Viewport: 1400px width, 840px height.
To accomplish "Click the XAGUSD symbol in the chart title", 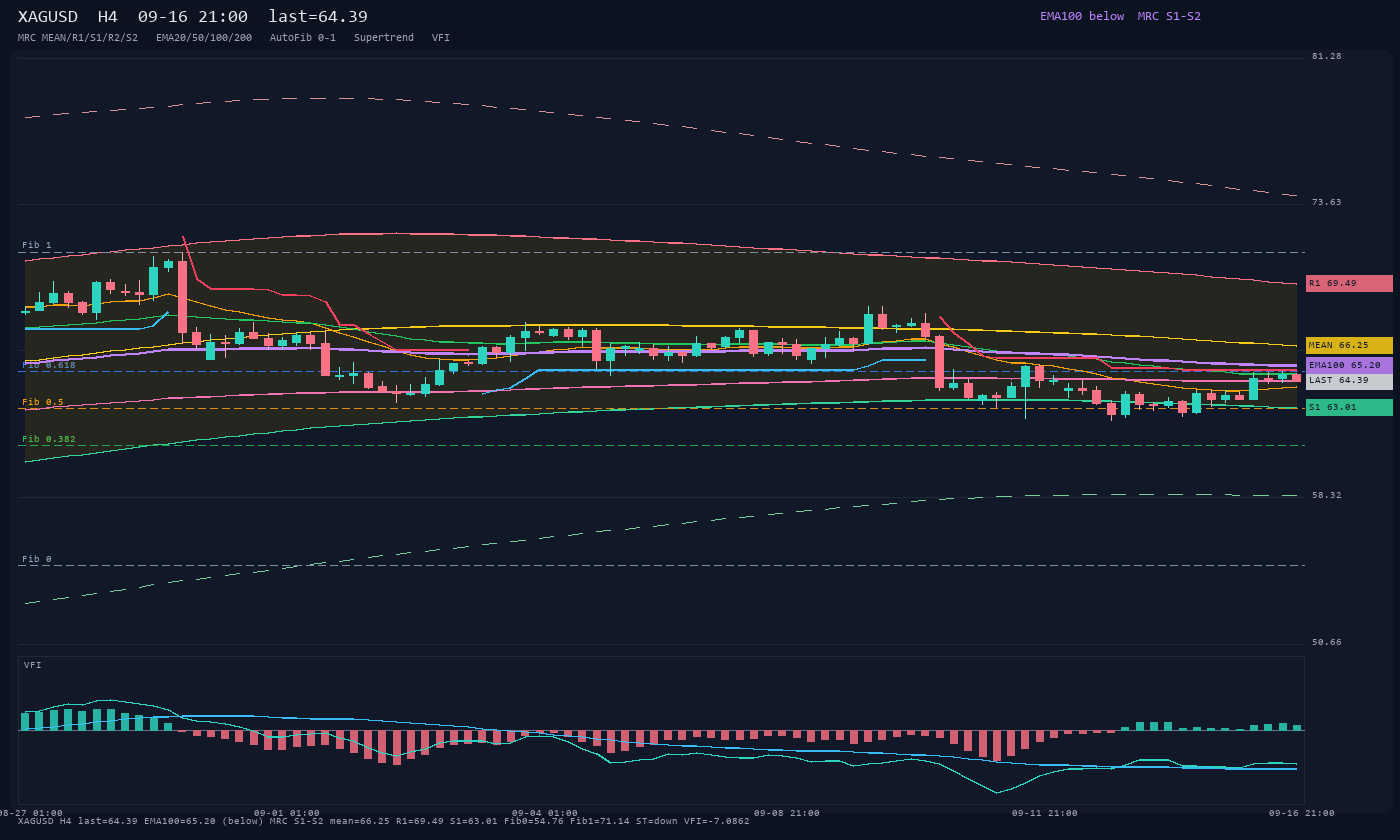I will pyautogui.click(x=50, y=17).
